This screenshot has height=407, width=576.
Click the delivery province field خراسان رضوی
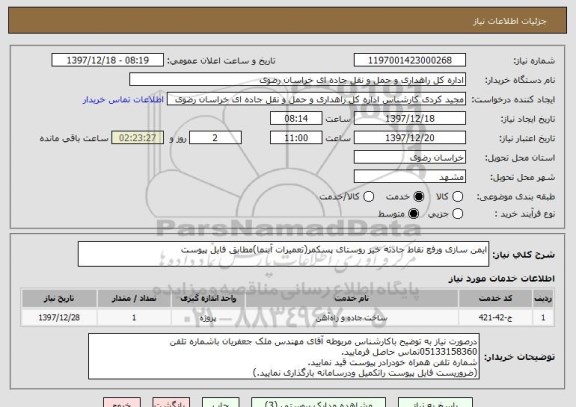[410, 158]
